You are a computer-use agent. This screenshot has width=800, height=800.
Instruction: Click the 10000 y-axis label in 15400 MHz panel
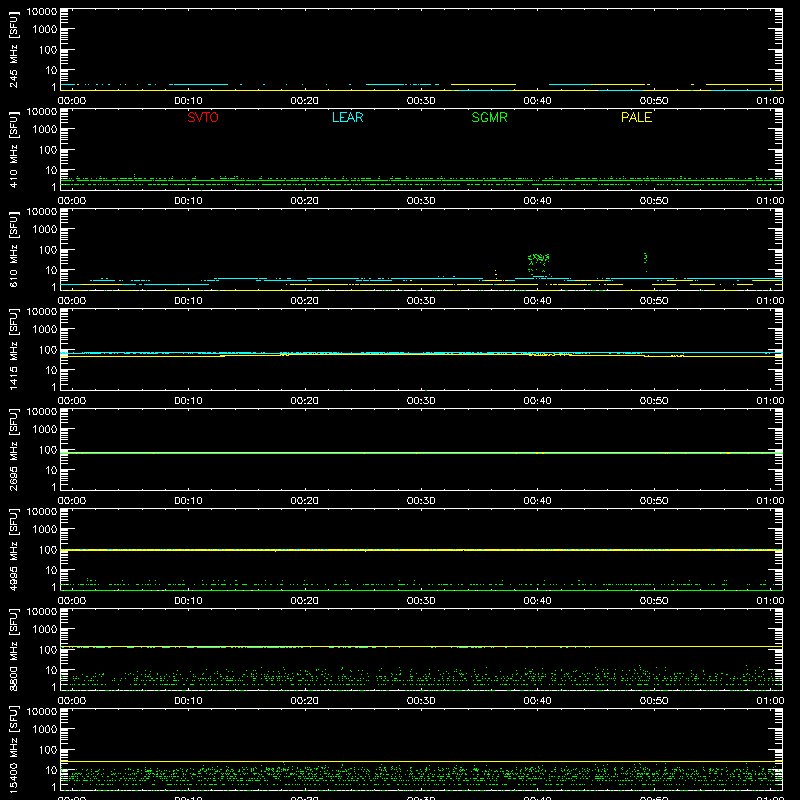42,712
